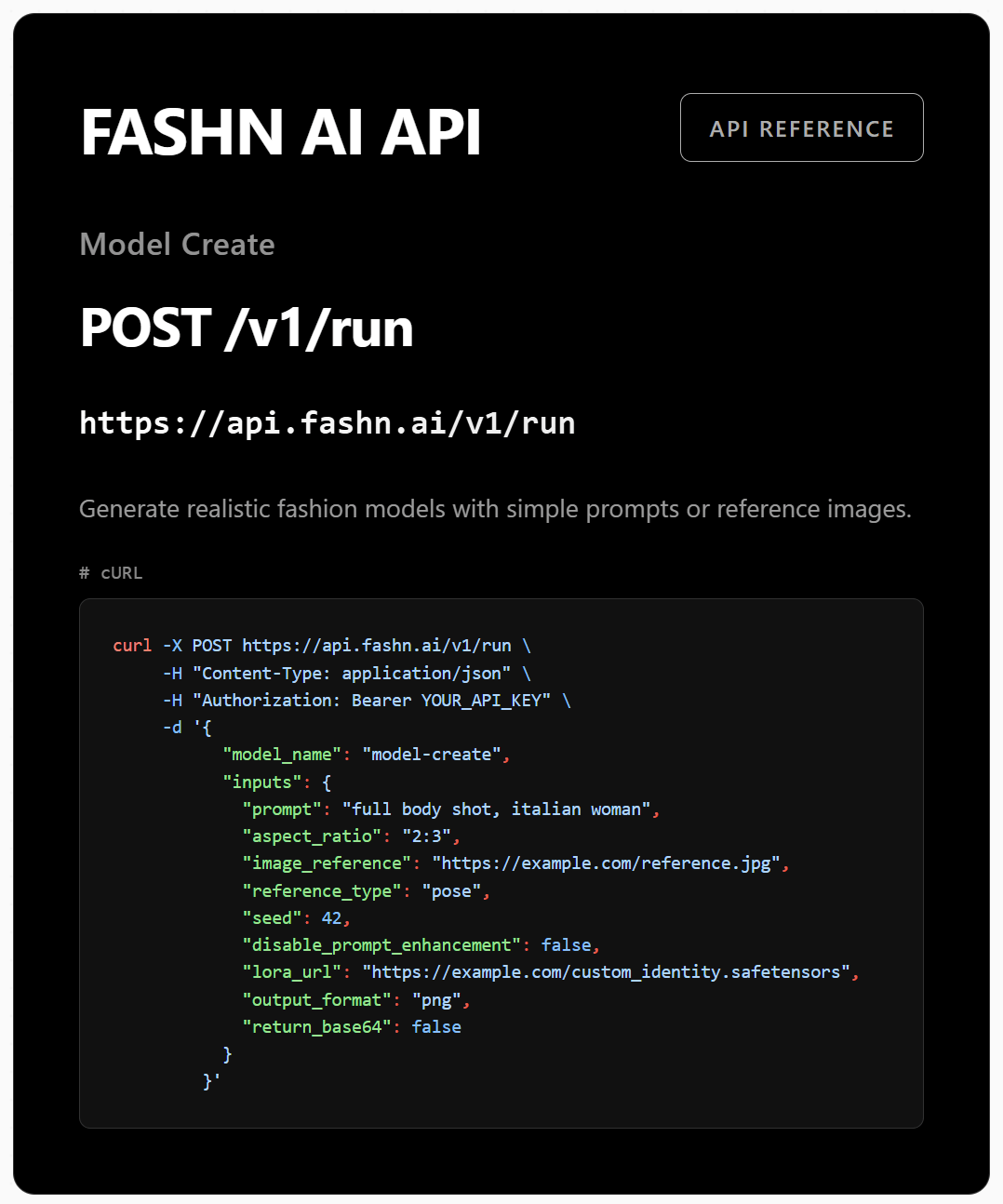Screen dimensions: 1003x1204
Task: Click the Model Create subtitle
Action: [x=177, y=245]
